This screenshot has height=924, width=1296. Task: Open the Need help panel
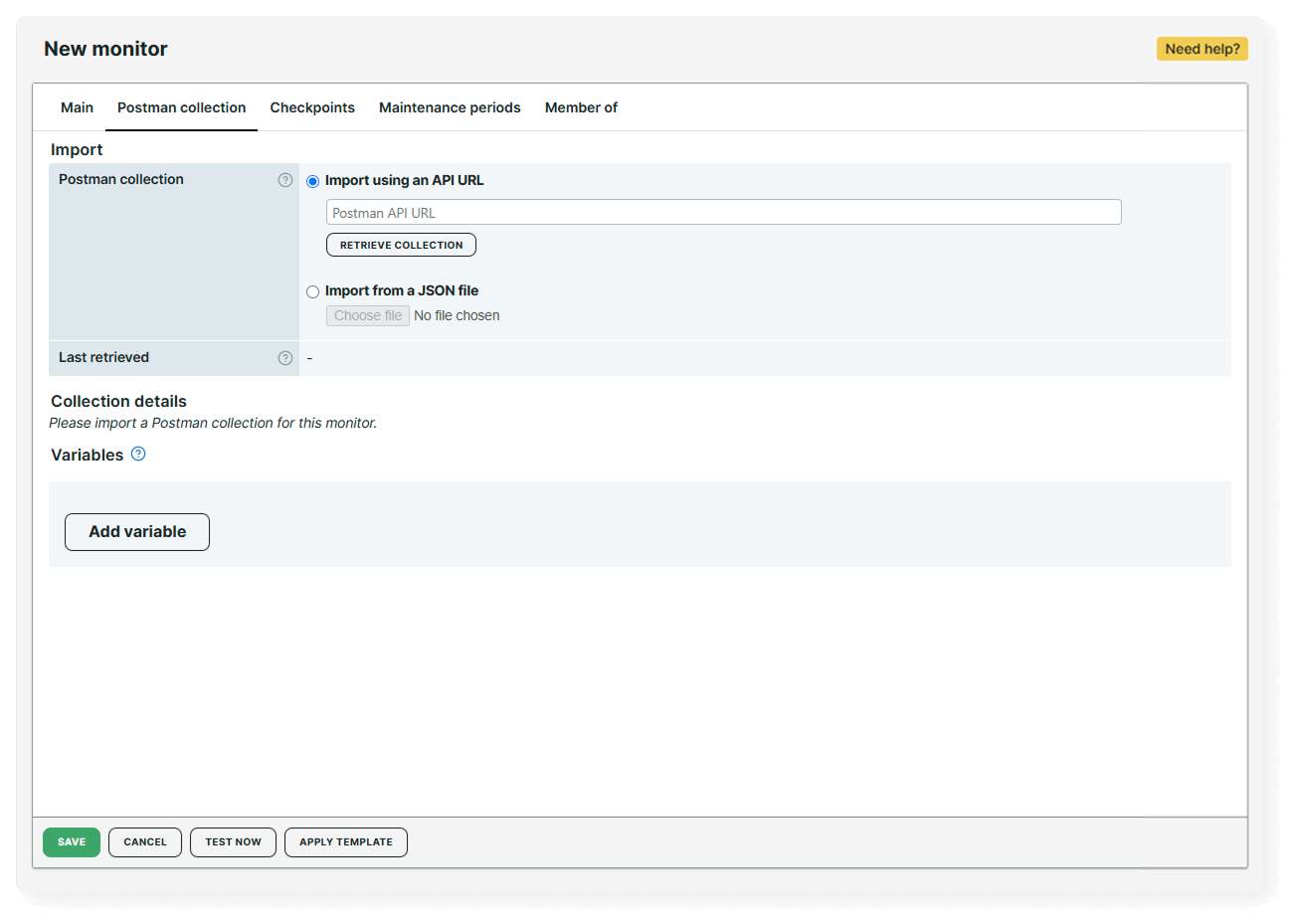click(1202, 48)
